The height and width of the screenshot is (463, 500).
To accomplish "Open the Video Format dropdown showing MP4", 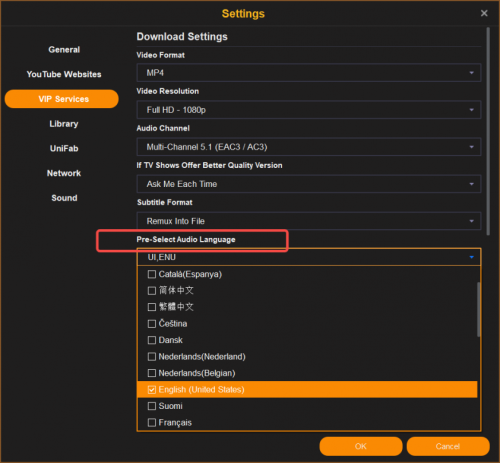I will coord(309,73).
